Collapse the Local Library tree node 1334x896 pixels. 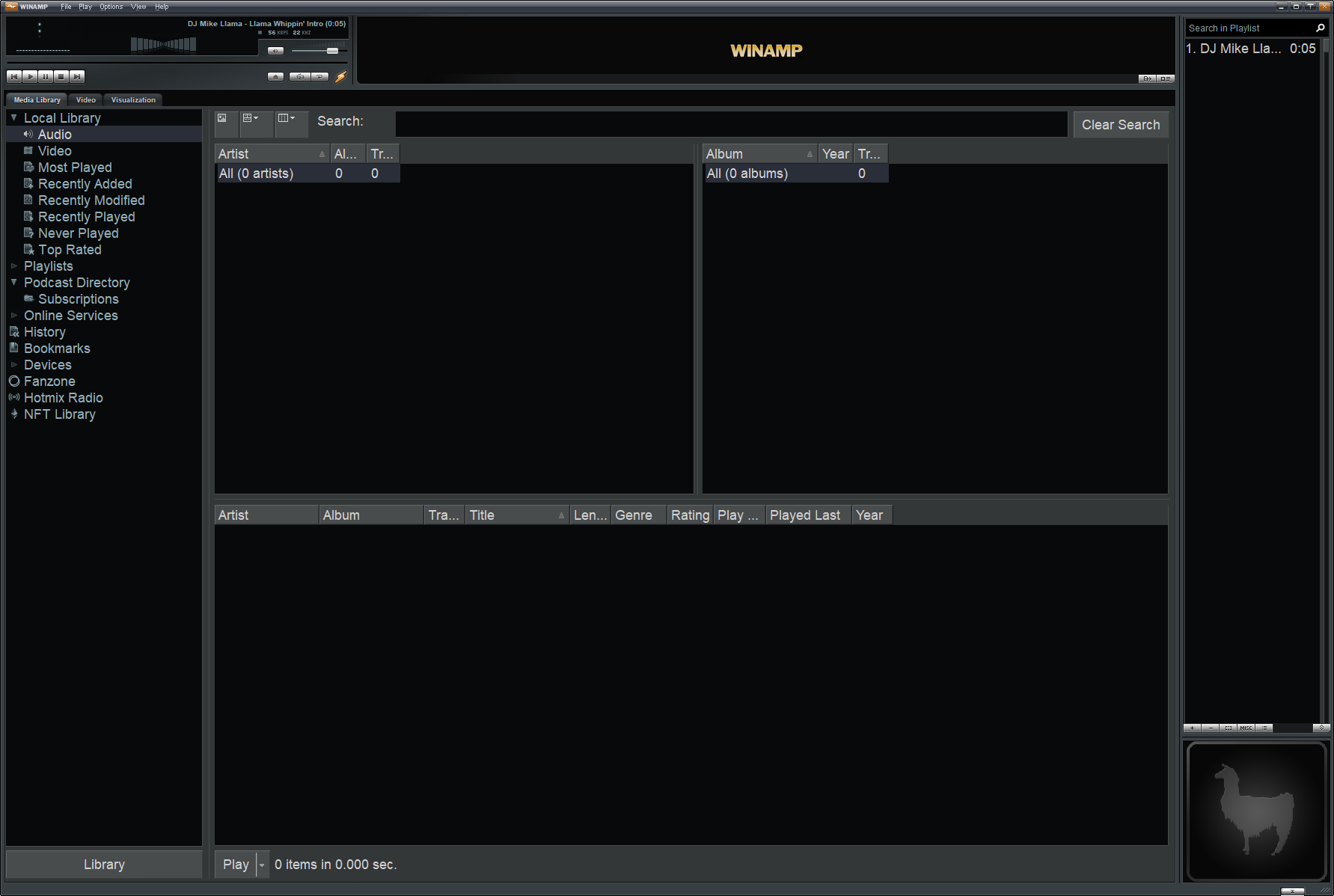(x=13, y=117)
